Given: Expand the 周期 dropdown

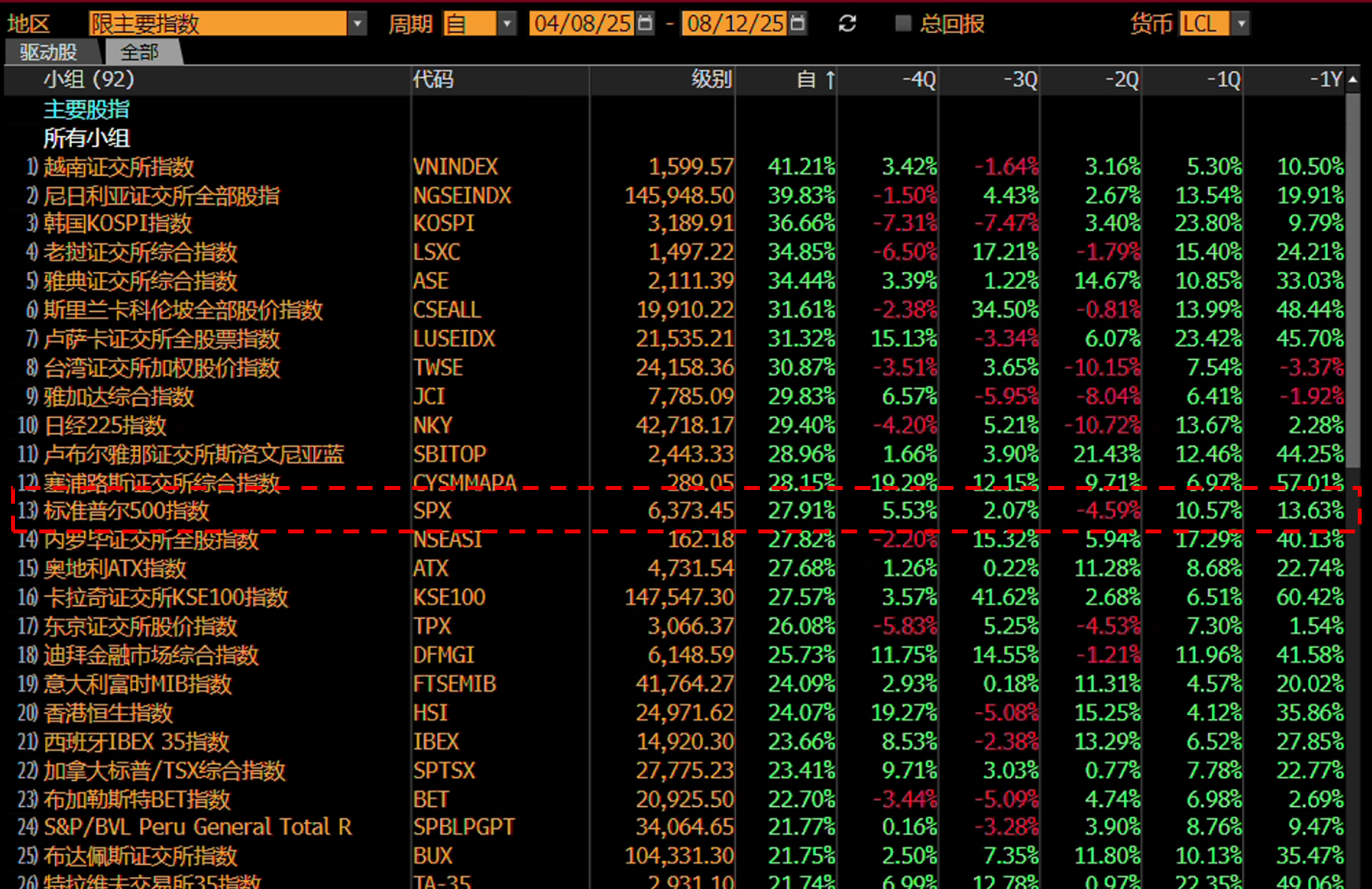Looking at the screenshot, I should click(x=507, y=24).
